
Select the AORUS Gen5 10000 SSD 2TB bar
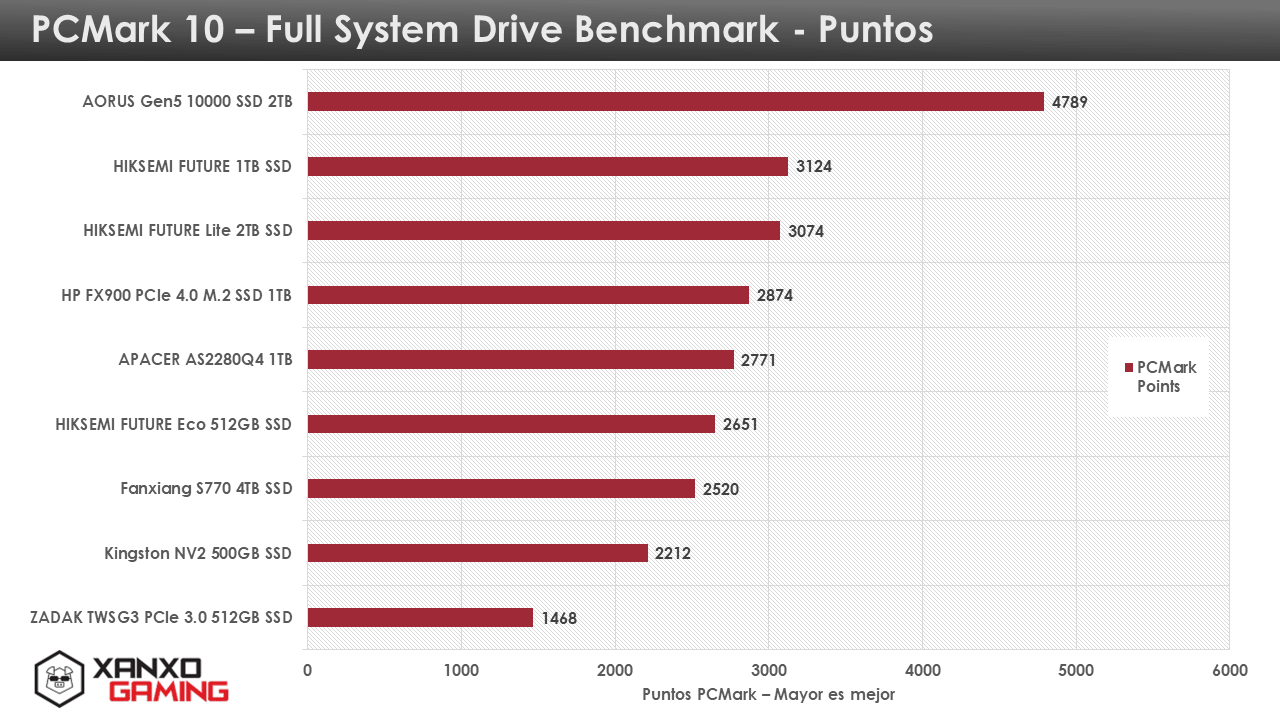(x=675, y=102)
